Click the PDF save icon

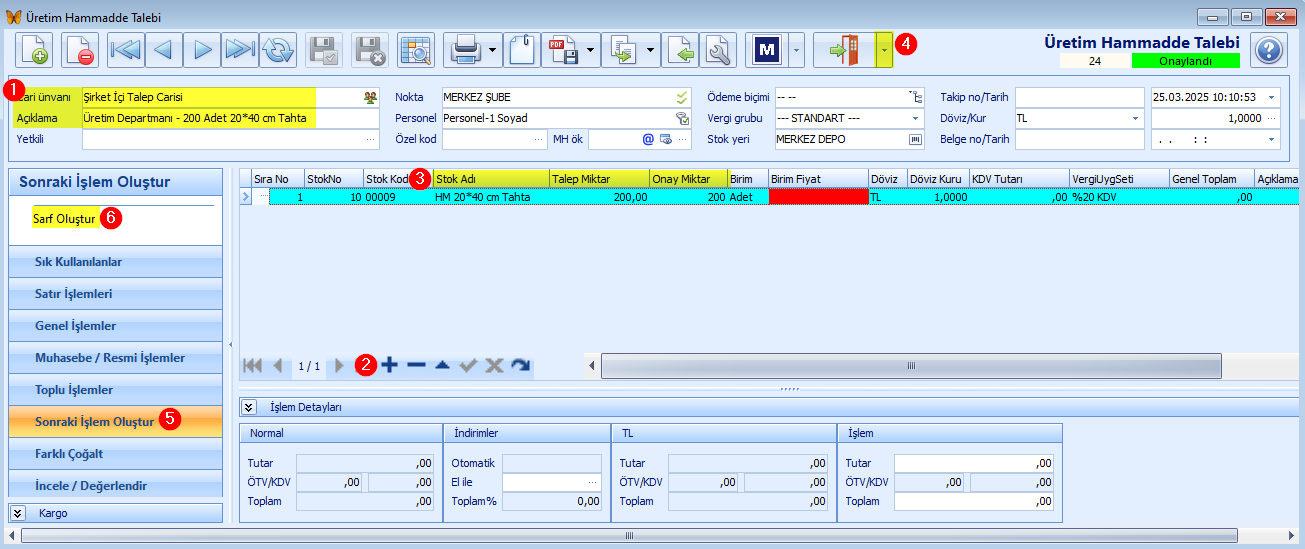click(563, 49)
